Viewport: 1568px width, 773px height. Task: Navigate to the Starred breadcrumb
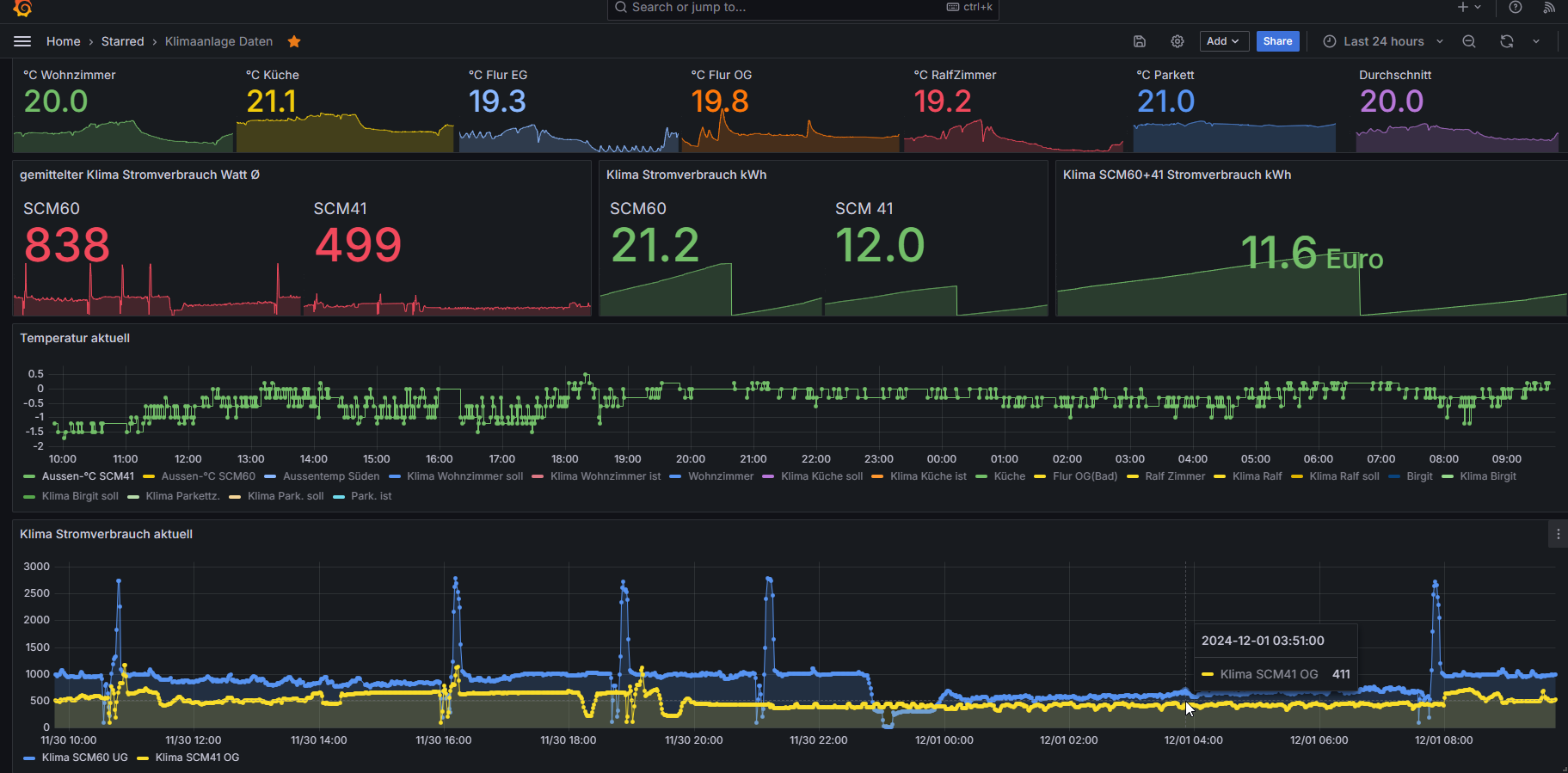(x=122, y=41)
